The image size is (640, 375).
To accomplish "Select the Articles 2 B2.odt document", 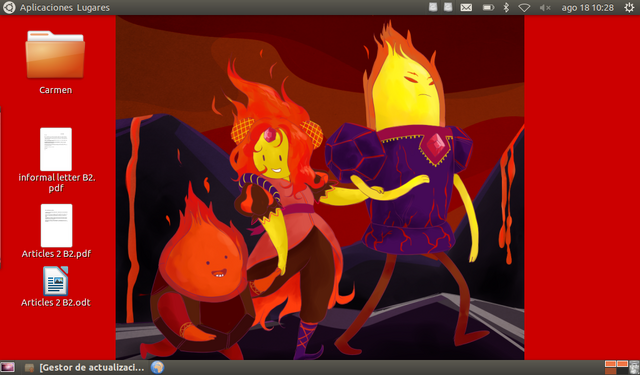I will tap(56, 286).
